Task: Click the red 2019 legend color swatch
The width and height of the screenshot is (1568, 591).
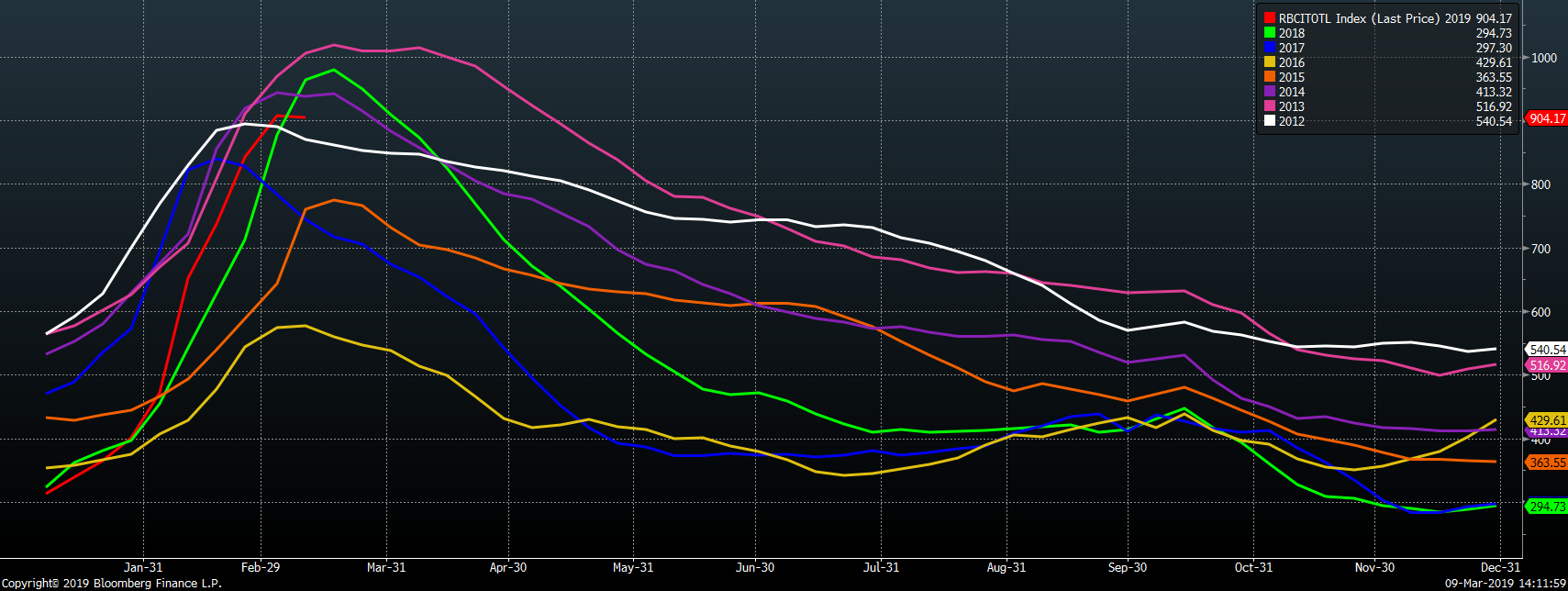Action: [x=1270, y=18]
